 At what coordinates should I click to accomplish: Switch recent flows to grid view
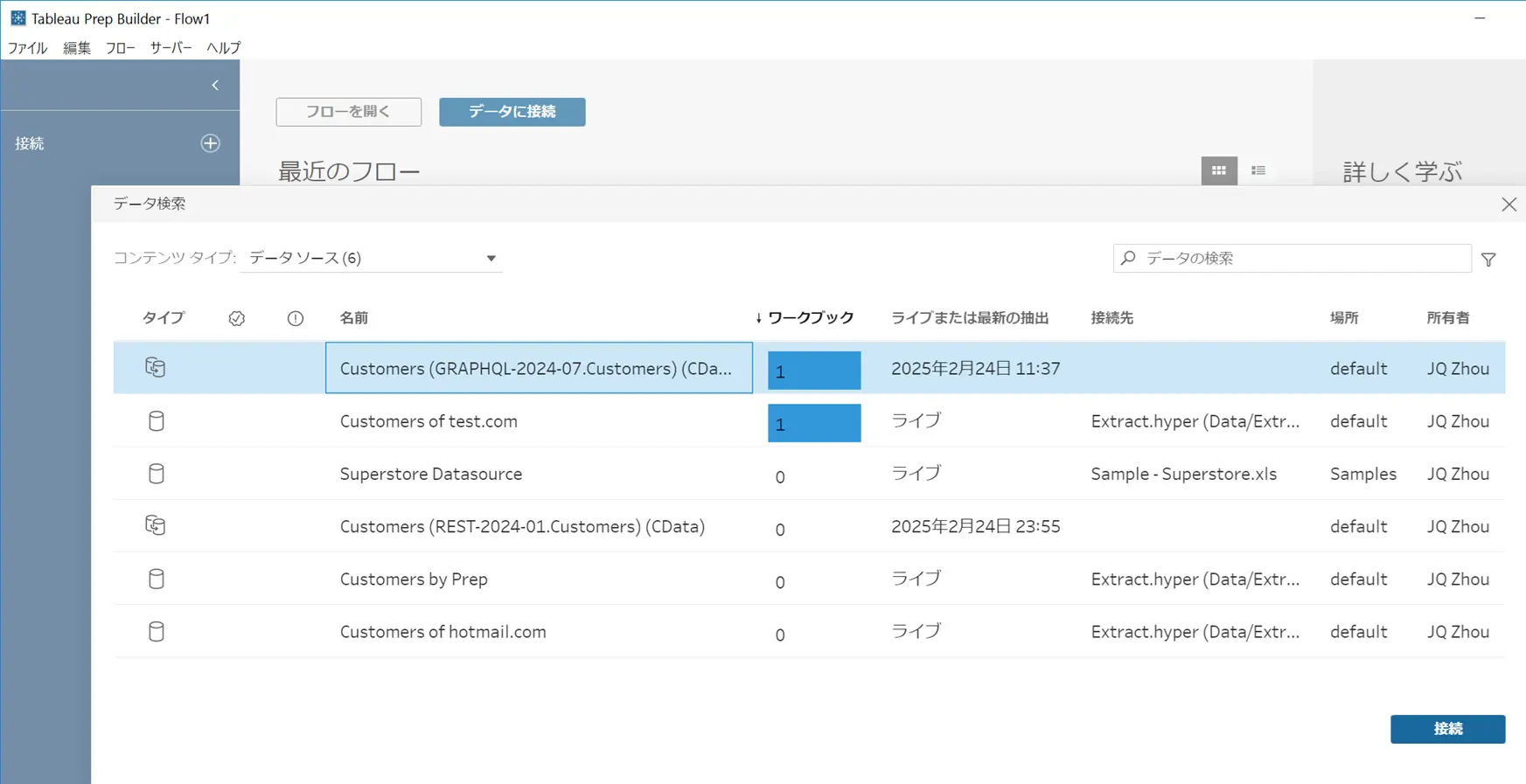[x=1218, y=170]
